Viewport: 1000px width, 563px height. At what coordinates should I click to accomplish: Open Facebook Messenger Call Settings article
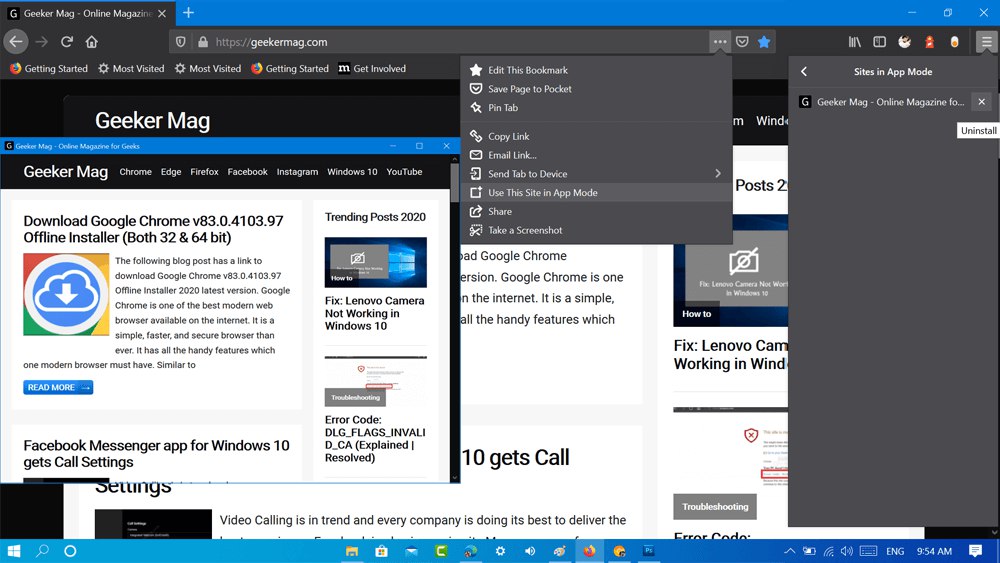[156, 453]
